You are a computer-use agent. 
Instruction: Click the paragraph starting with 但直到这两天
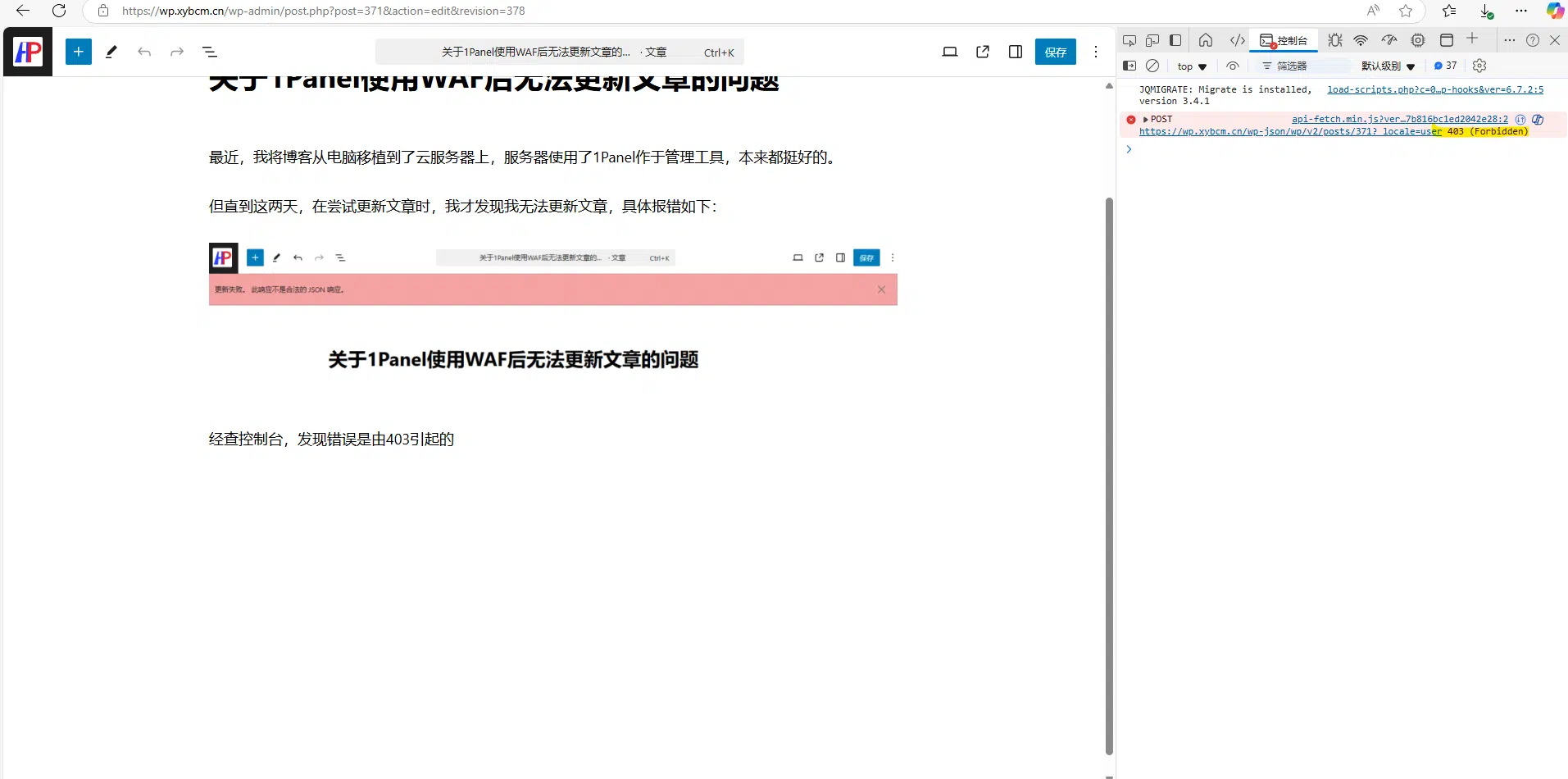(x=463, y=207)
